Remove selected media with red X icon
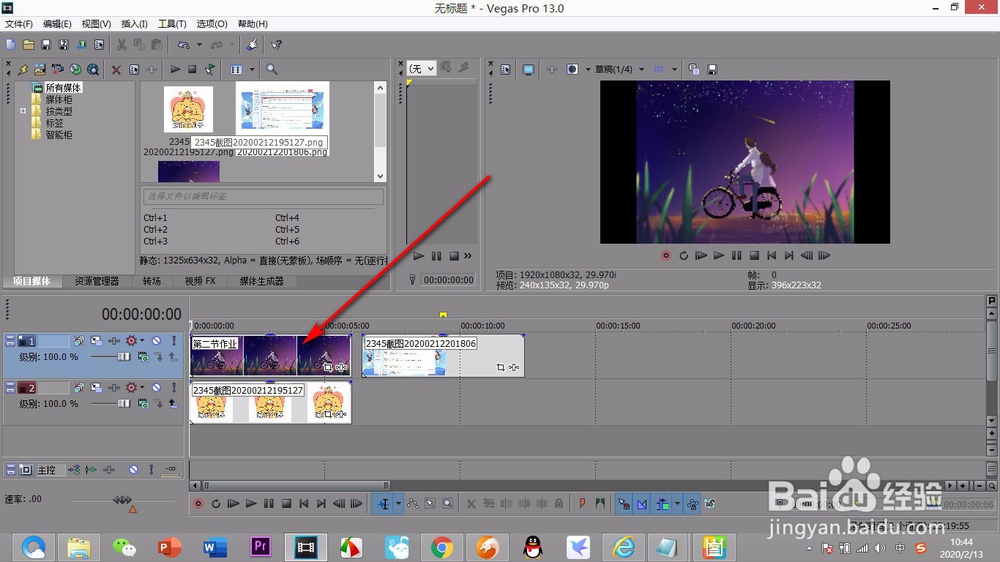Viewport: 1000px width, 562px height. pyautogui.click(x=116, y=70)
